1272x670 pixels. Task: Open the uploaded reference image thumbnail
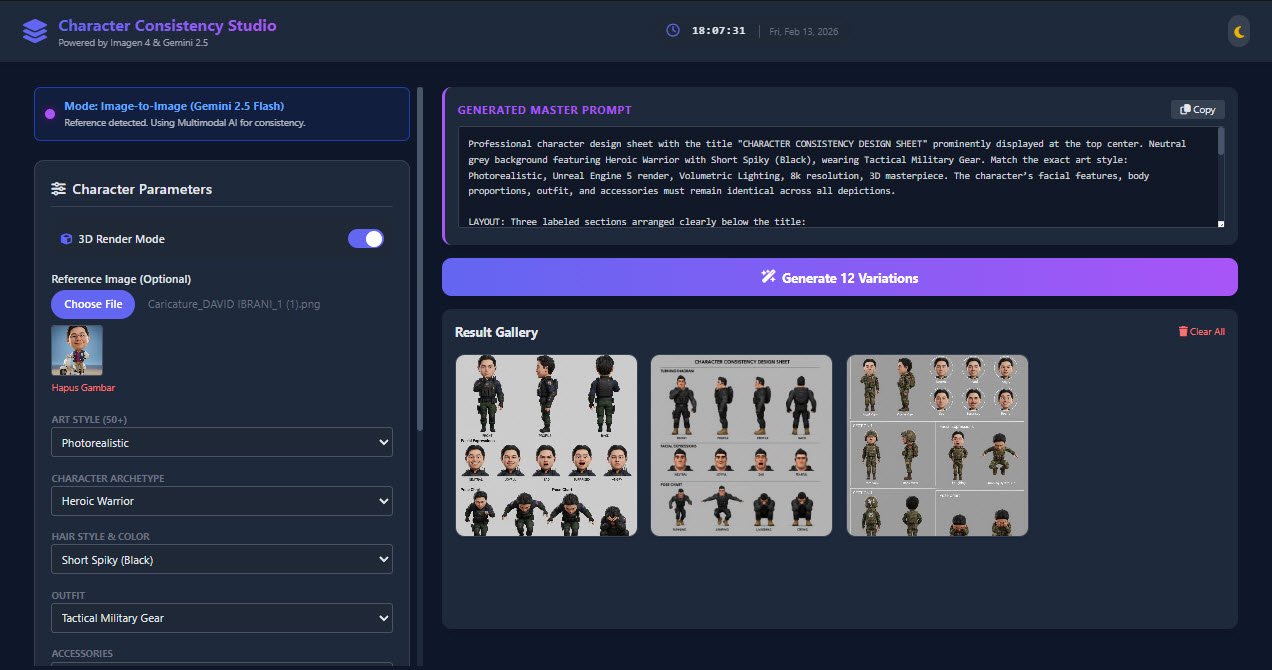[x=77, y=350]
